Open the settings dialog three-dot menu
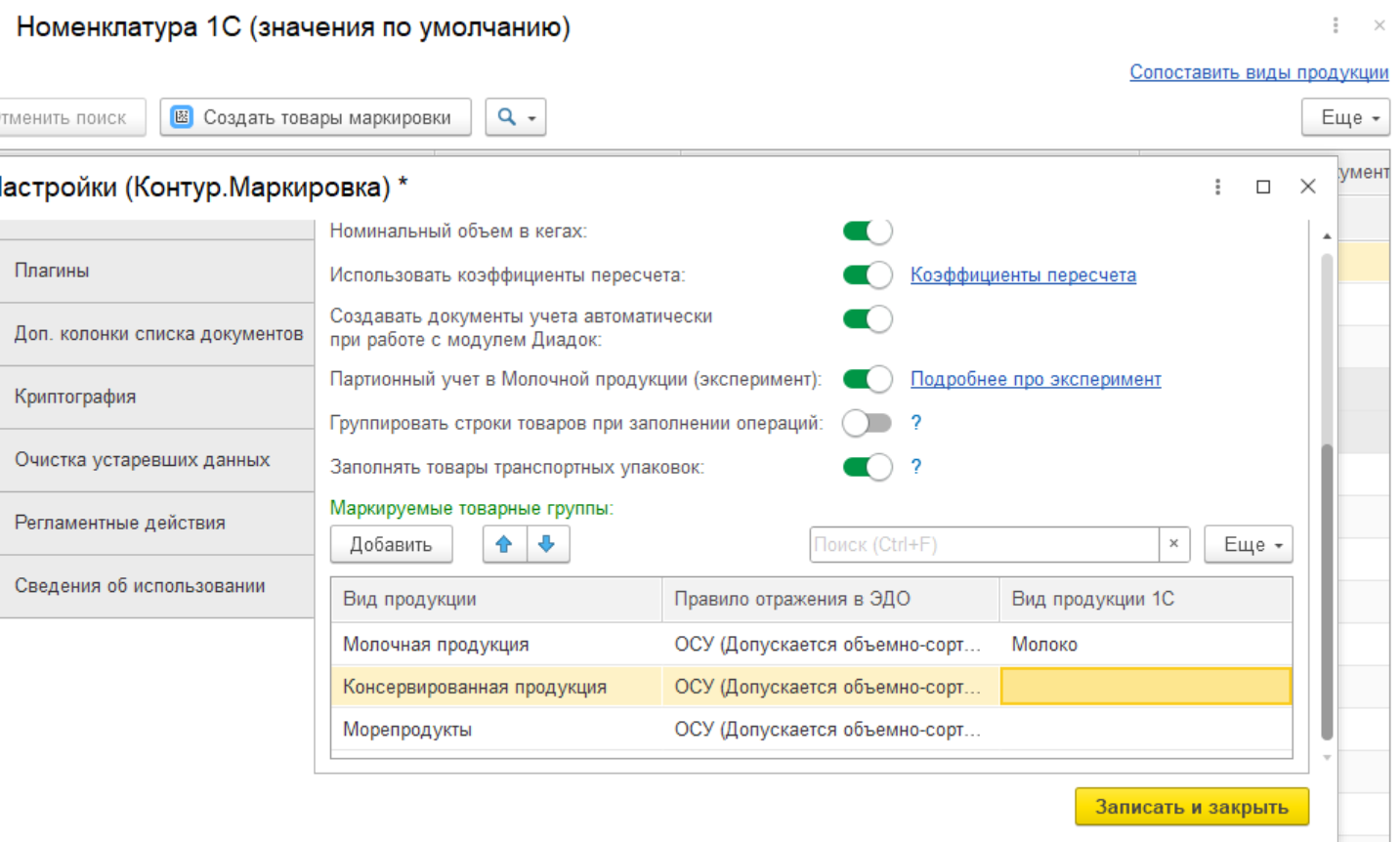Screen dimensions: 1400x842 [x=1217, y=187]
